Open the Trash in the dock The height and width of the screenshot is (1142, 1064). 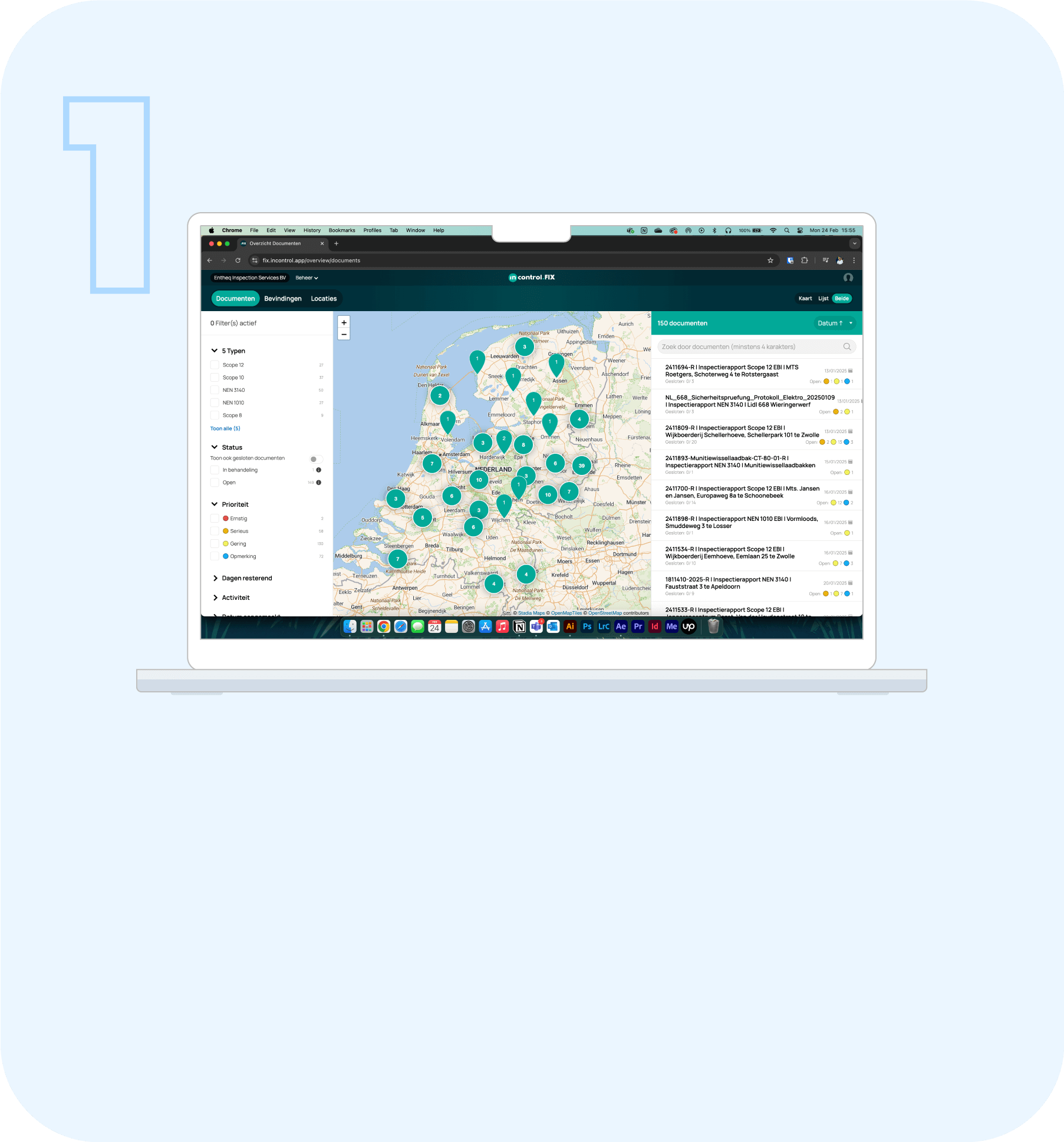[x=713, y=626]
